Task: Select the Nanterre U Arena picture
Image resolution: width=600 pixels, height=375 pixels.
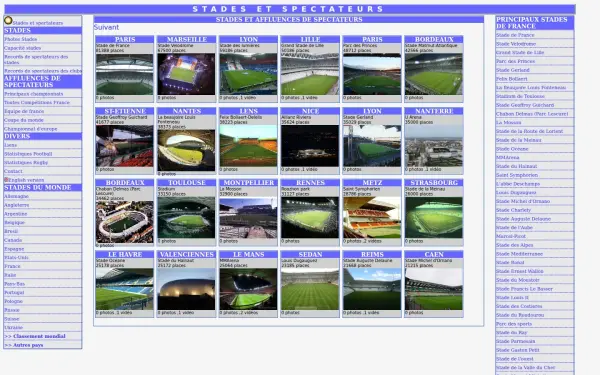Action: [434, 146]
